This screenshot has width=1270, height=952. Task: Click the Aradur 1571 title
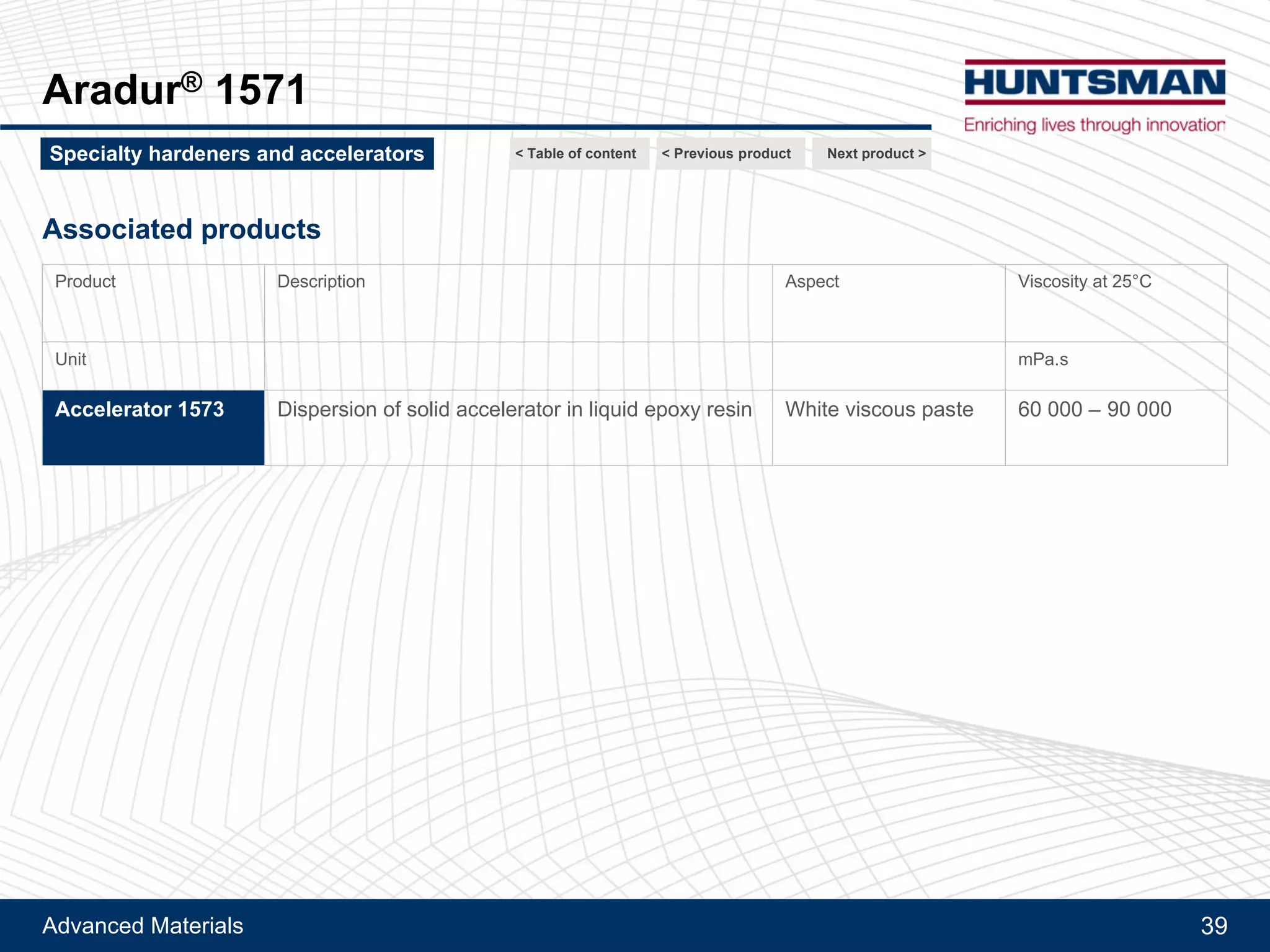tap(174, 90)
